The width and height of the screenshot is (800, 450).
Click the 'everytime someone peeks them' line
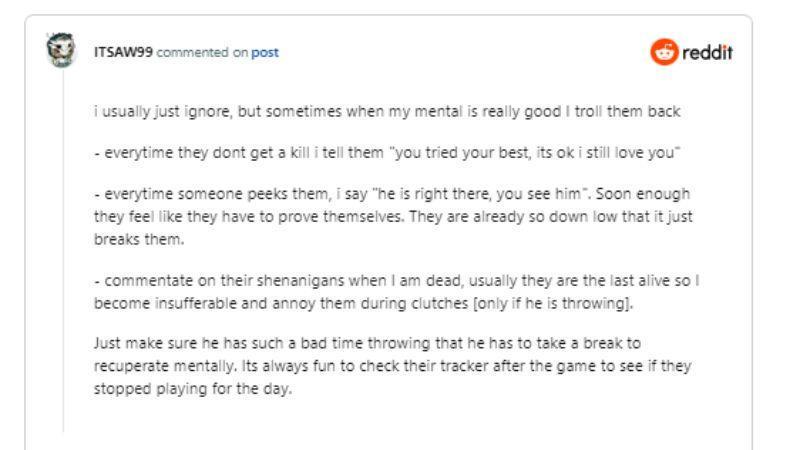click(392, 194)
